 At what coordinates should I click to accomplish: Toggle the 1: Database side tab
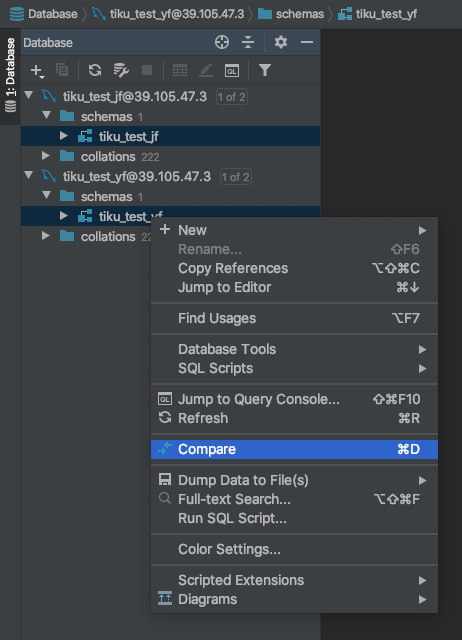point(10,76)
